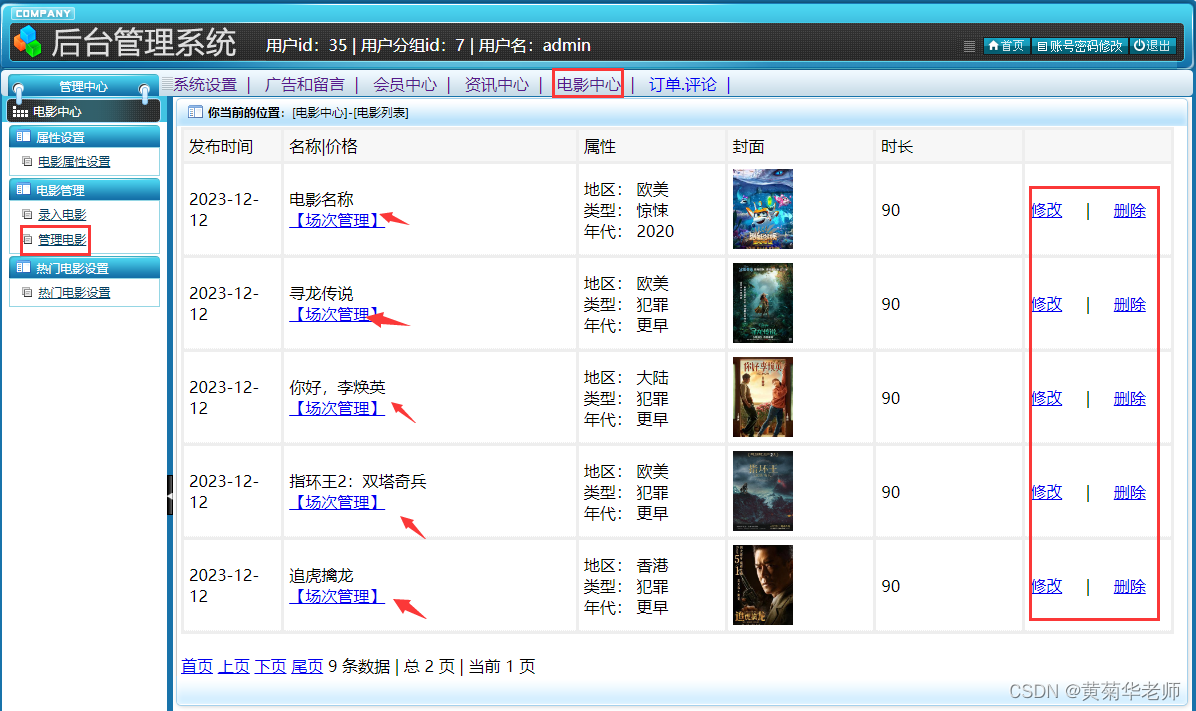Click page icon beside 电影属性设置
Viewport: 1196px width, 711px height.
[27, 162]
